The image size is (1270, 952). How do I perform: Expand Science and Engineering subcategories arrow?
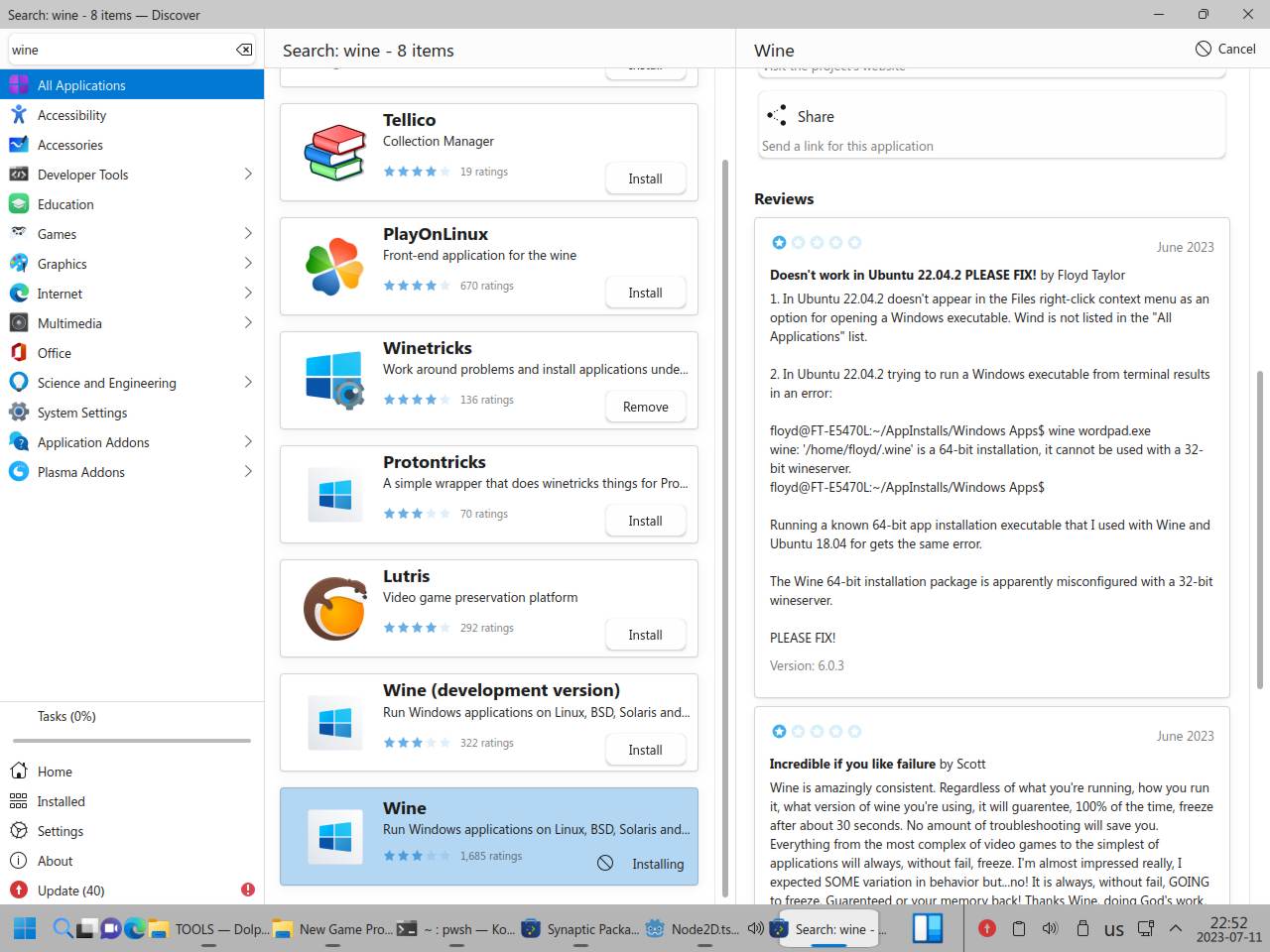[x=248, y=383]
